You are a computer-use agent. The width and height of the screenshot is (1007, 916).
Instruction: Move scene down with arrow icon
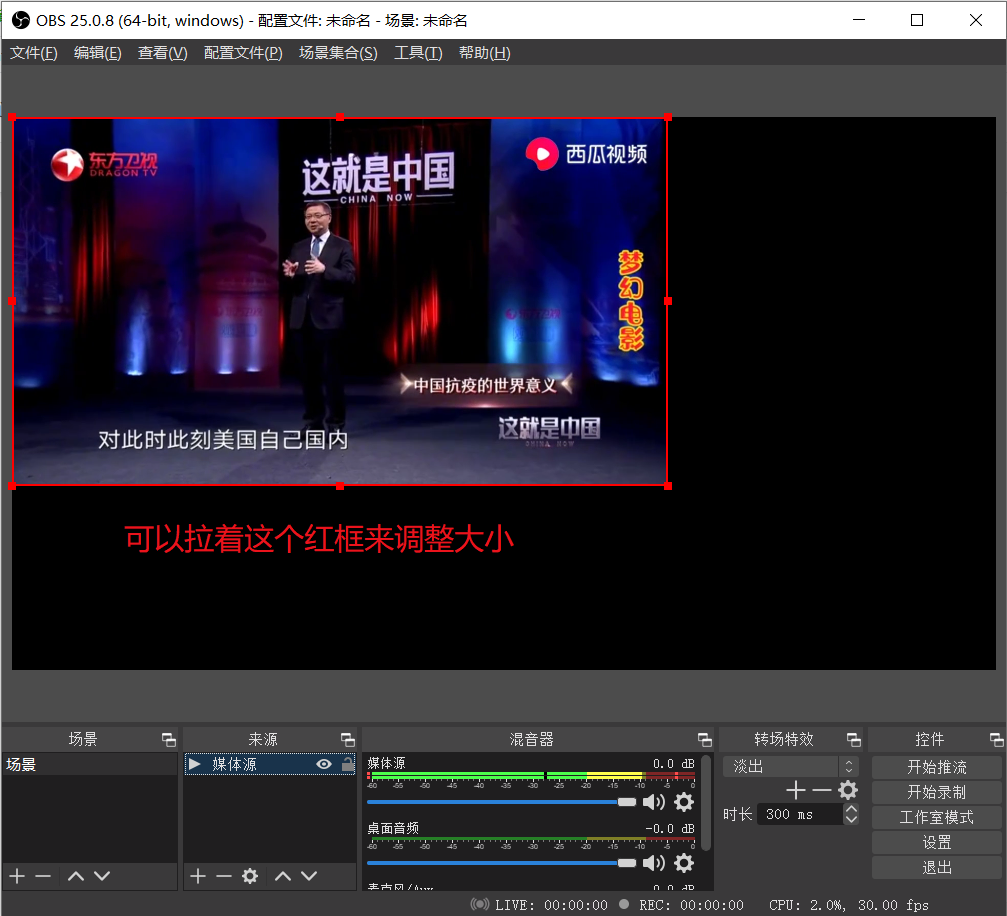(102, 876)
